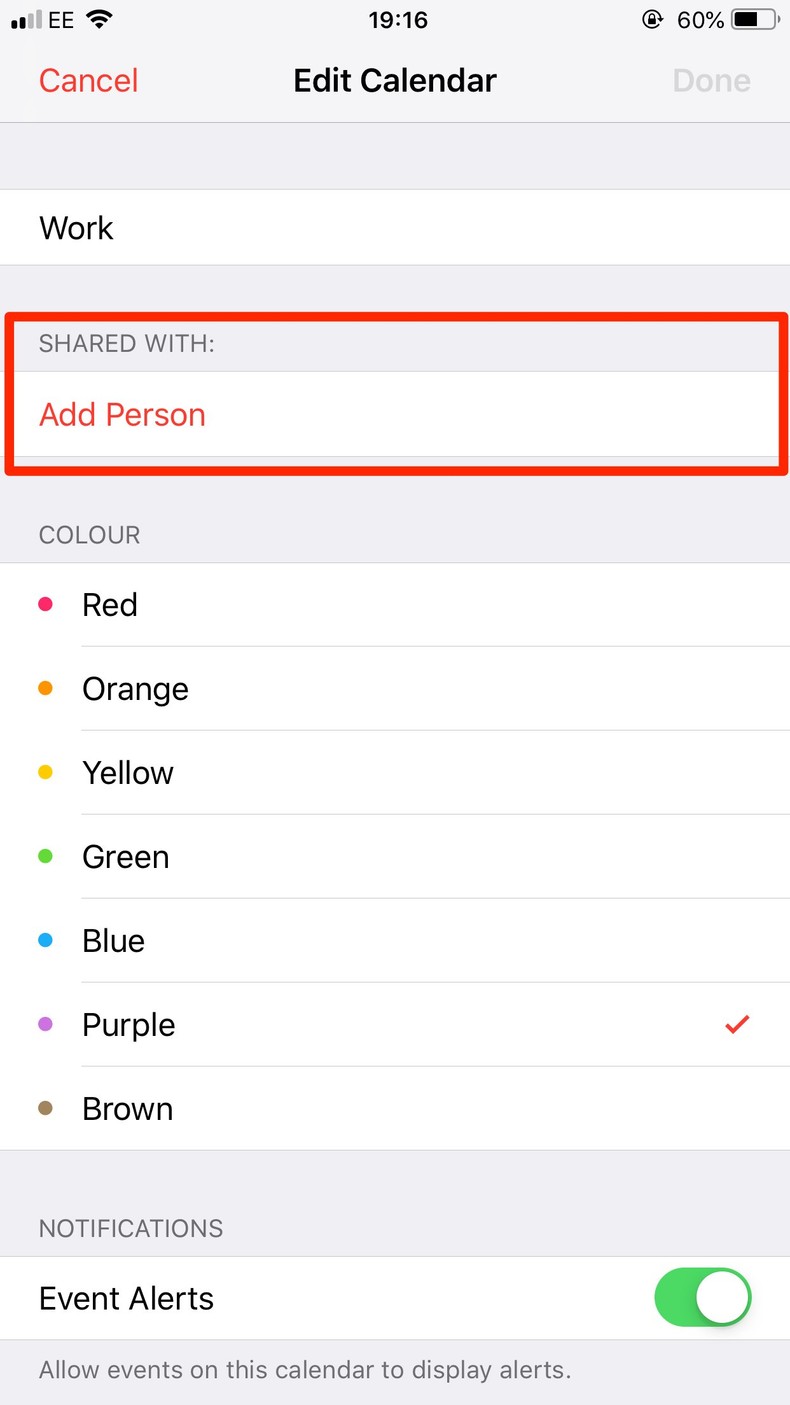Cancel editing the calendar

coord(88,81)
